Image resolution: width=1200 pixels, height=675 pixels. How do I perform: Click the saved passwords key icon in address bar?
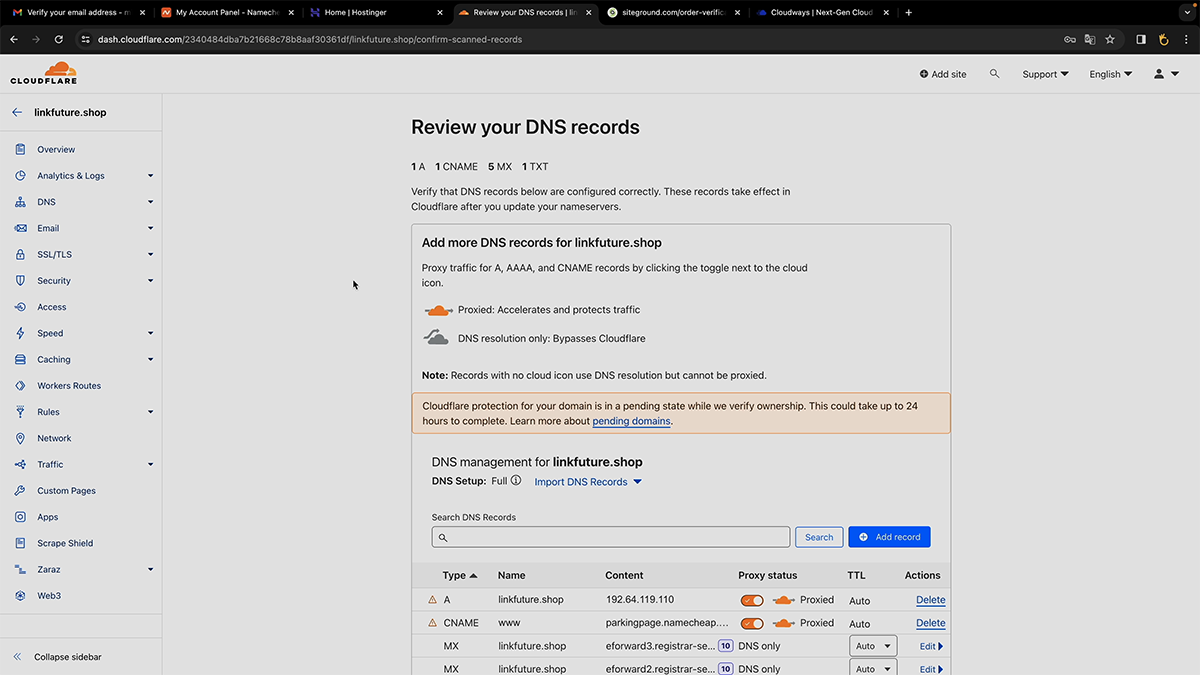coord(1069,39)
